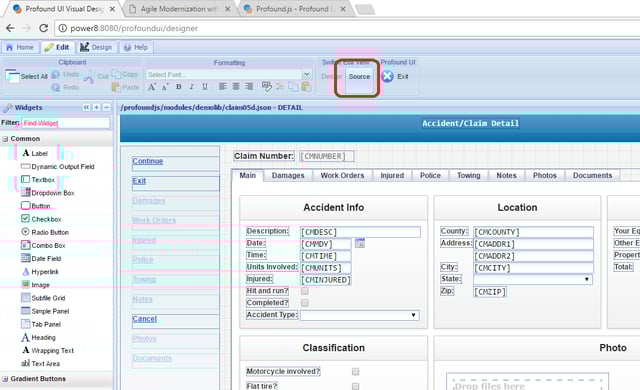
Task: Click the Continue link
Action: [x=147, y=161]
